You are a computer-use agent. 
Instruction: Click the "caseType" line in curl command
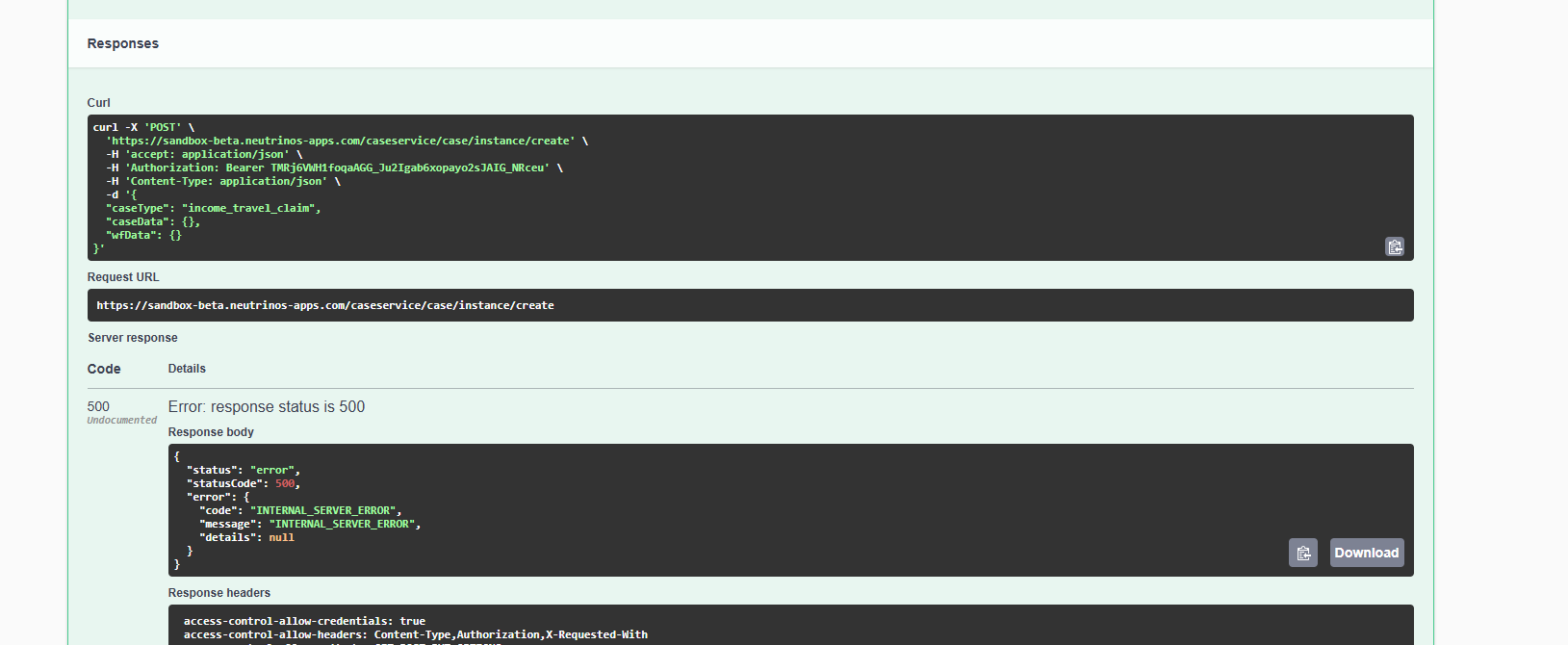click(213, 208)
